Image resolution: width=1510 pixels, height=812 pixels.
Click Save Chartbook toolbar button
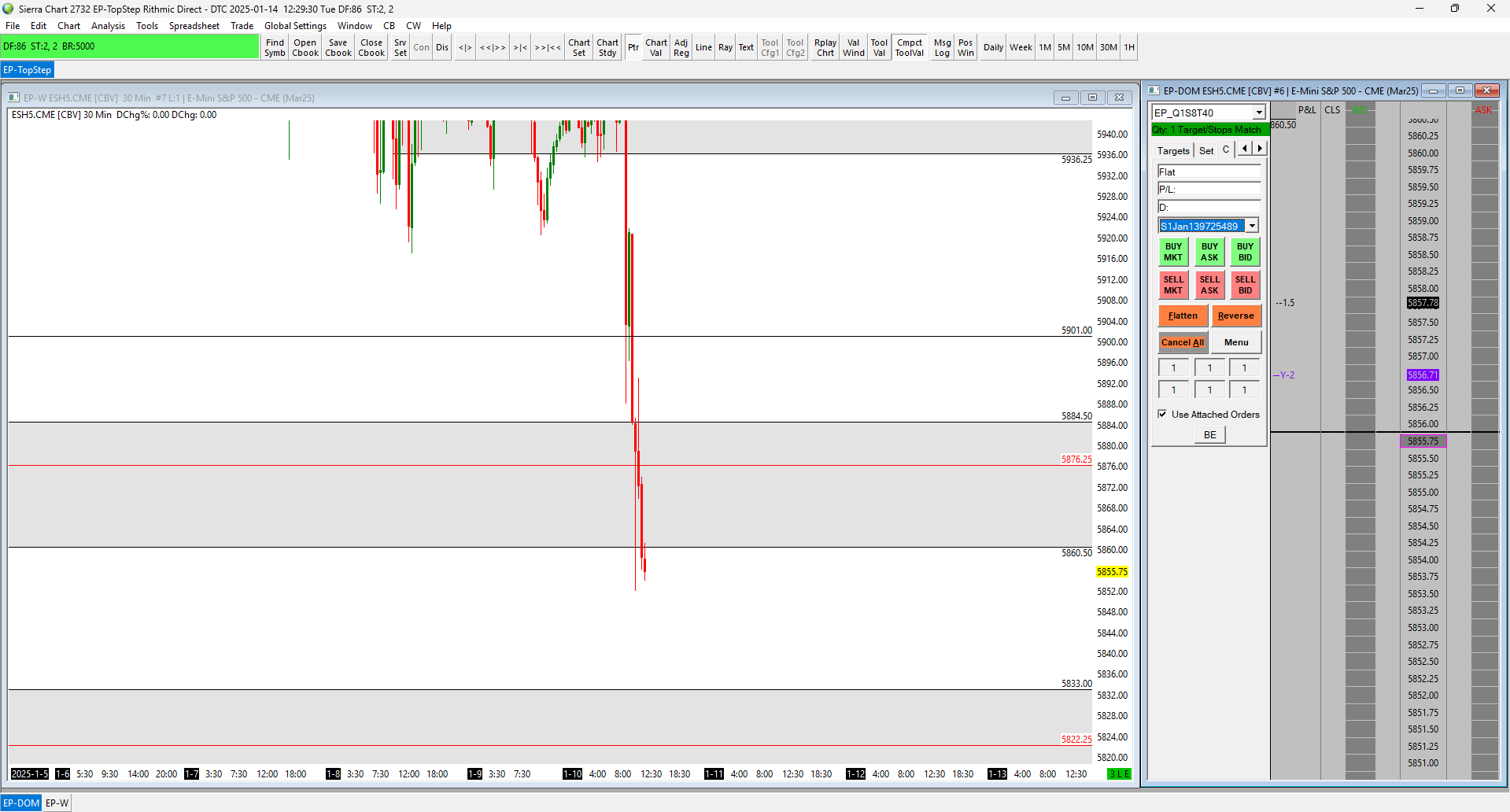pyautogui.click(x=338, y=47)
